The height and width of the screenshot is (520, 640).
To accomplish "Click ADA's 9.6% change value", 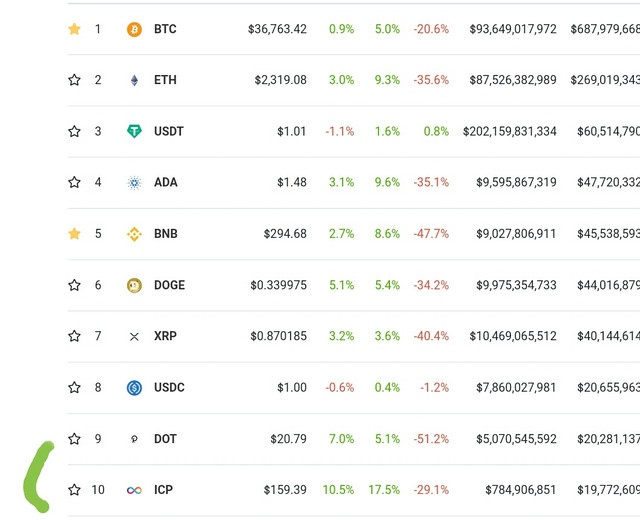I will [387, 182].
